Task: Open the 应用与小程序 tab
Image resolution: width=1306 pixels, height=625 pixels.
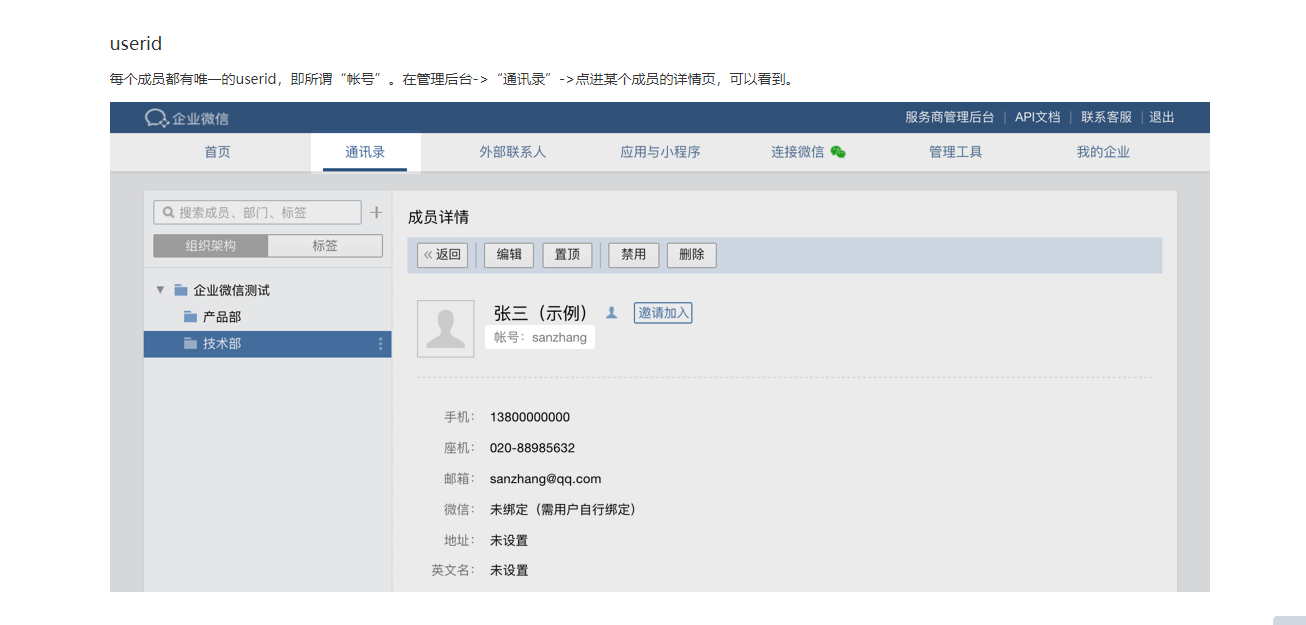Action: [x=660, y=152]
